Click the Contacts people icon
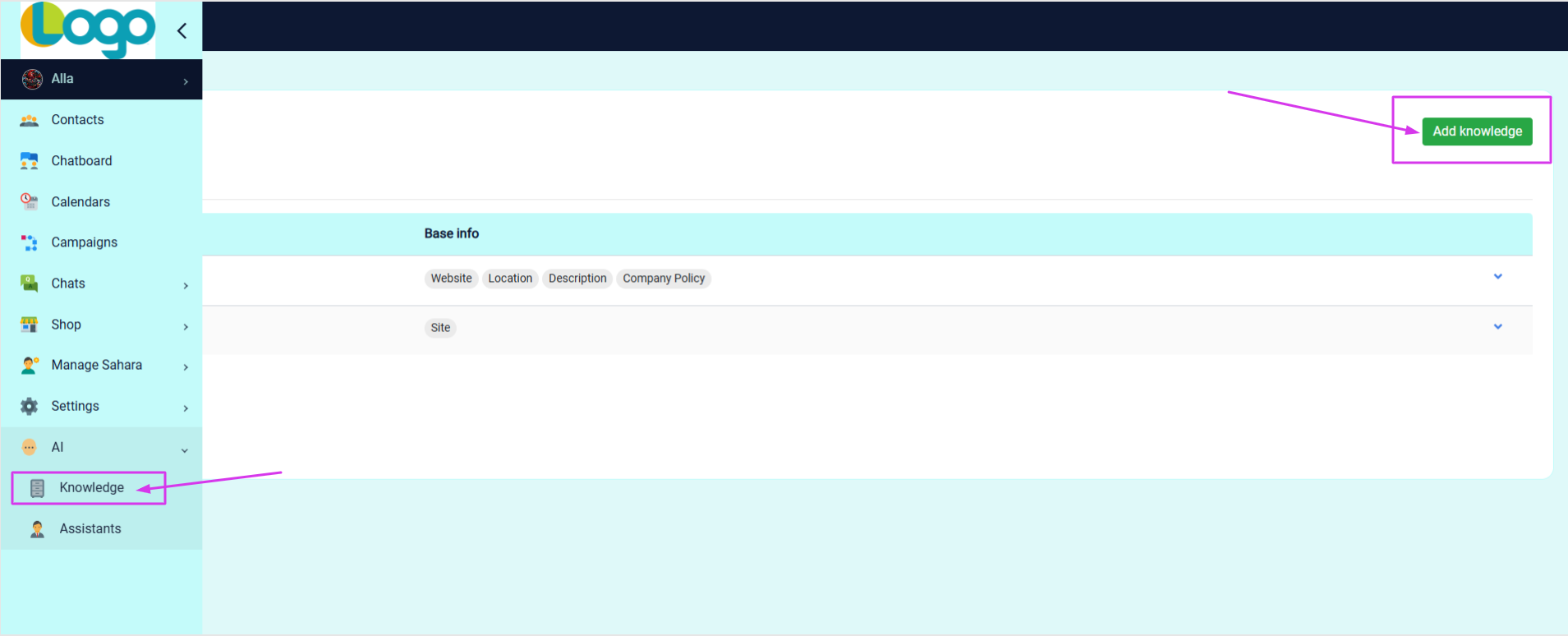Image resolution: width=1568 pixels, height=636 pixels. click(x=30, y=120)
